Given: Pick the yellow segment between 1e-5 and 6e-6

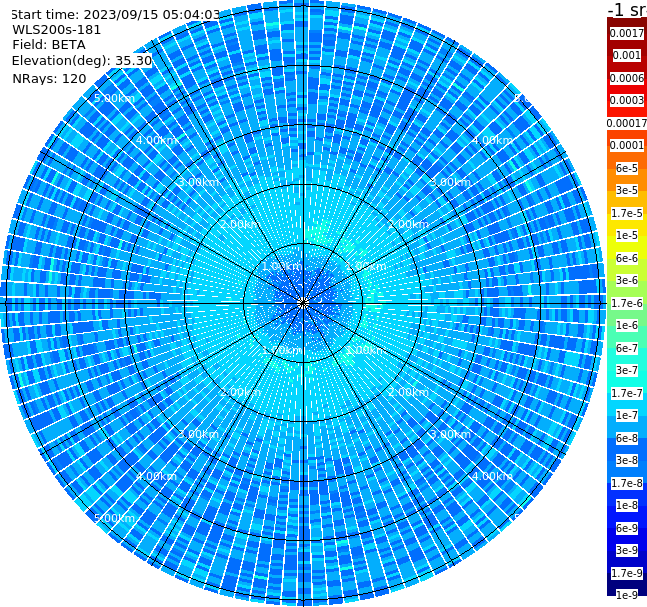Looking at the screenshot, I should (x=627, y=247).
